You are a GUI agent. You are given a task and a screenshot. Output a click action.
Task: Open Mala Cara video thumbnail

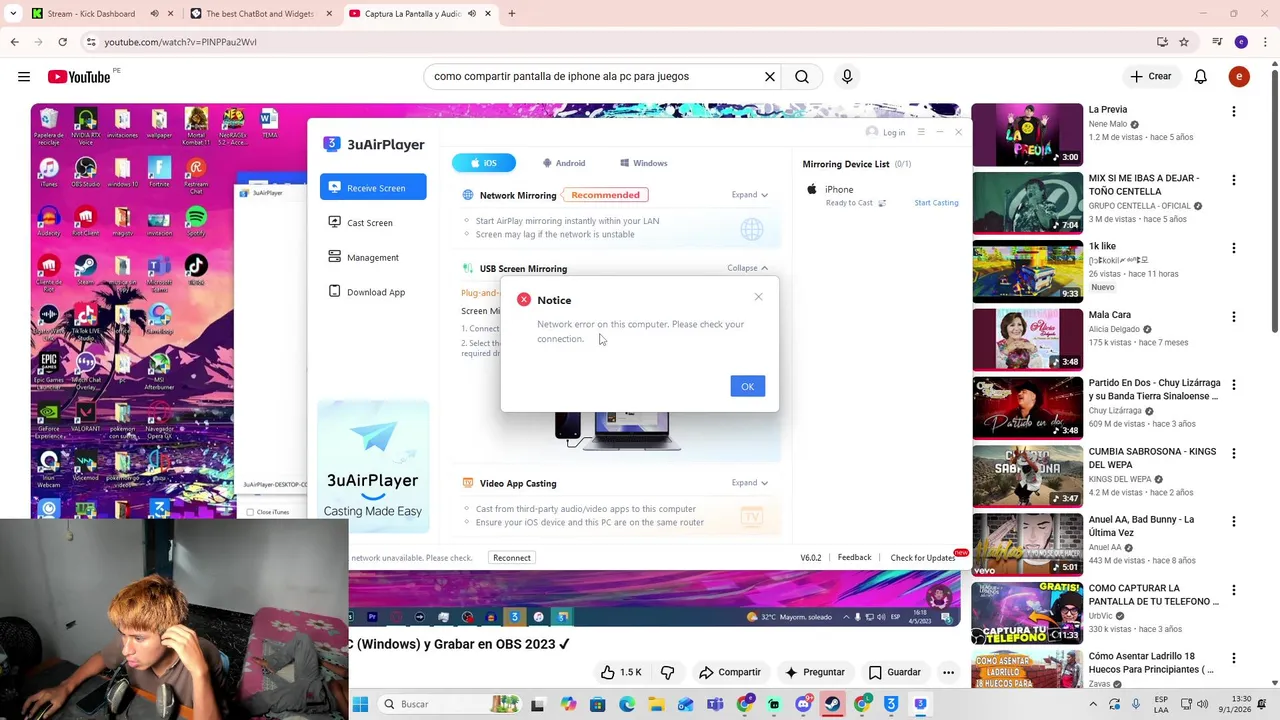[1027, 339]
